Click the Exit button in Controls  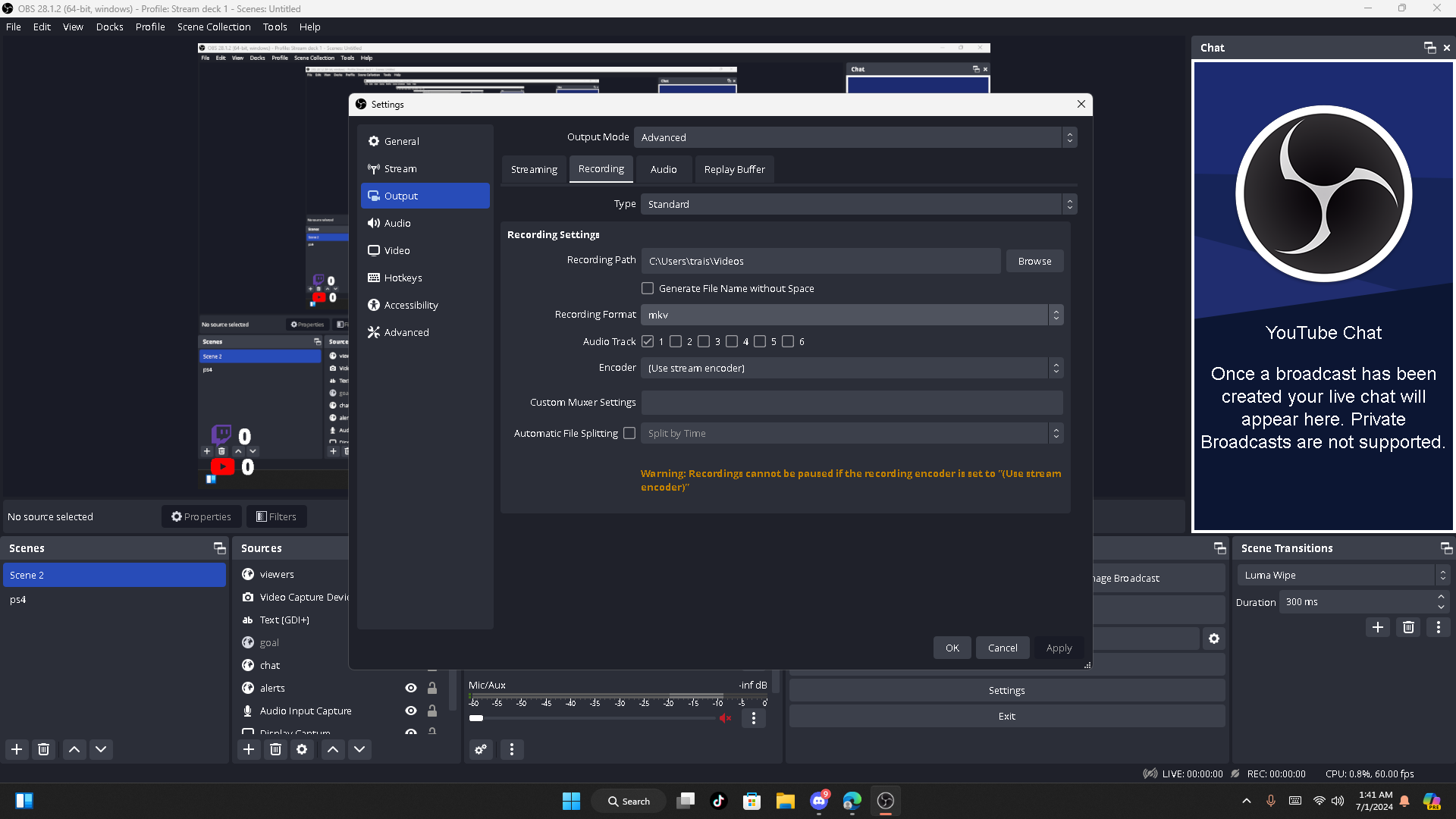pos(1006,716)
